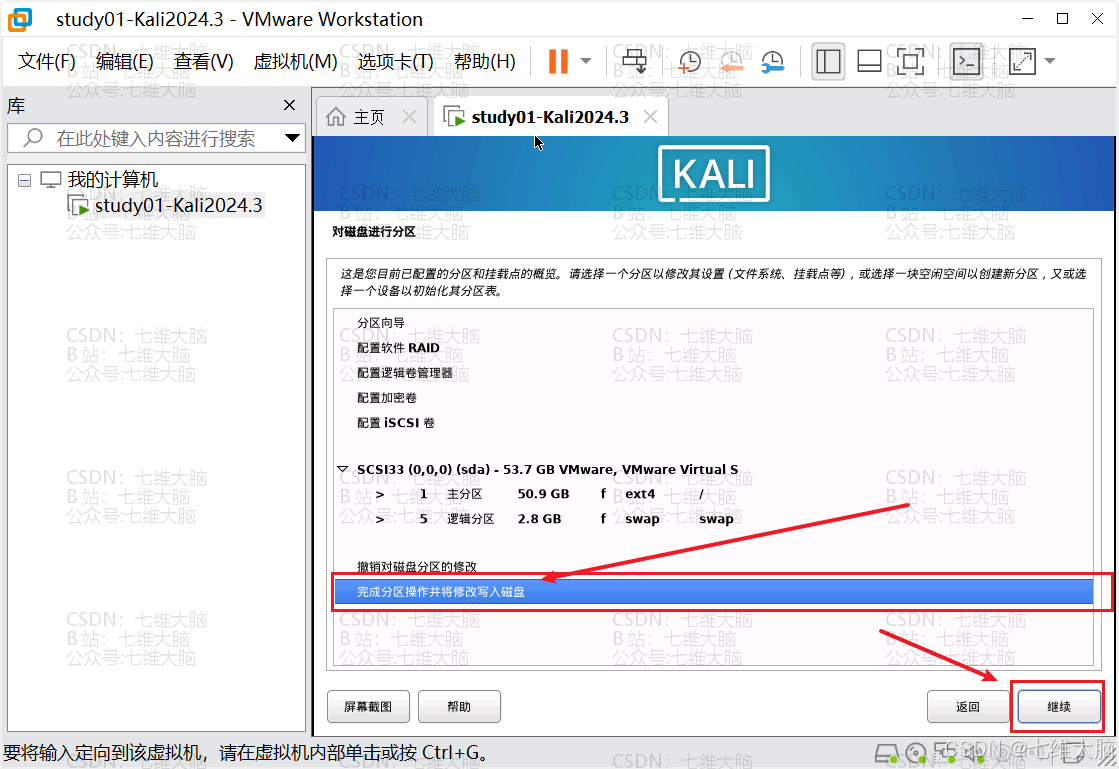
Task: Take a snapshot of the VM
Action: click(689, 62)
